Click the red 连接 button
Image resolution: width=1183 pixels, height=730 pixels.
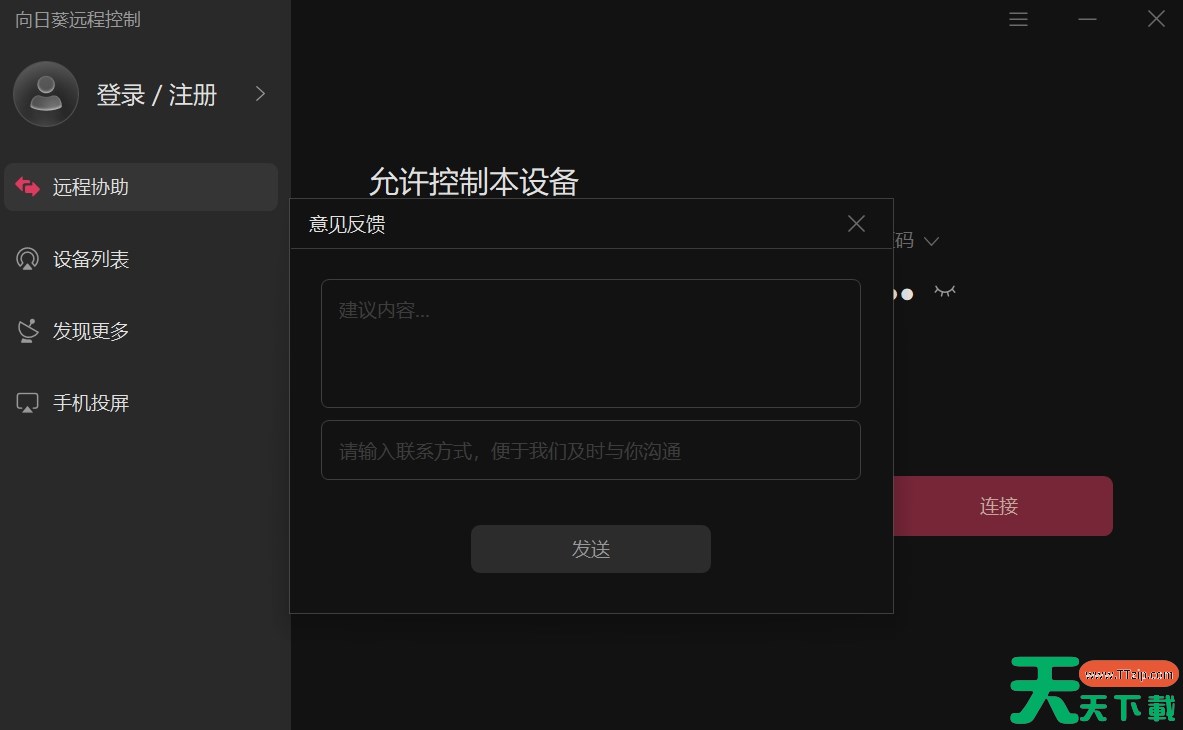pos(1000,506)
